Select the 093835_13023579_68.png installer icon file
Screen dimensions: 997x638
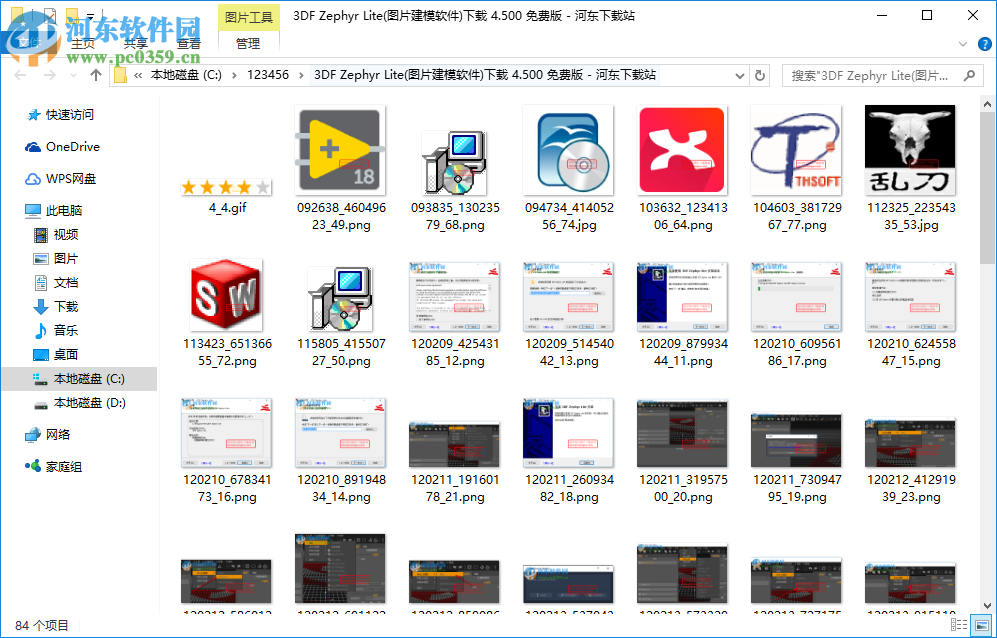tap(454, 162)
